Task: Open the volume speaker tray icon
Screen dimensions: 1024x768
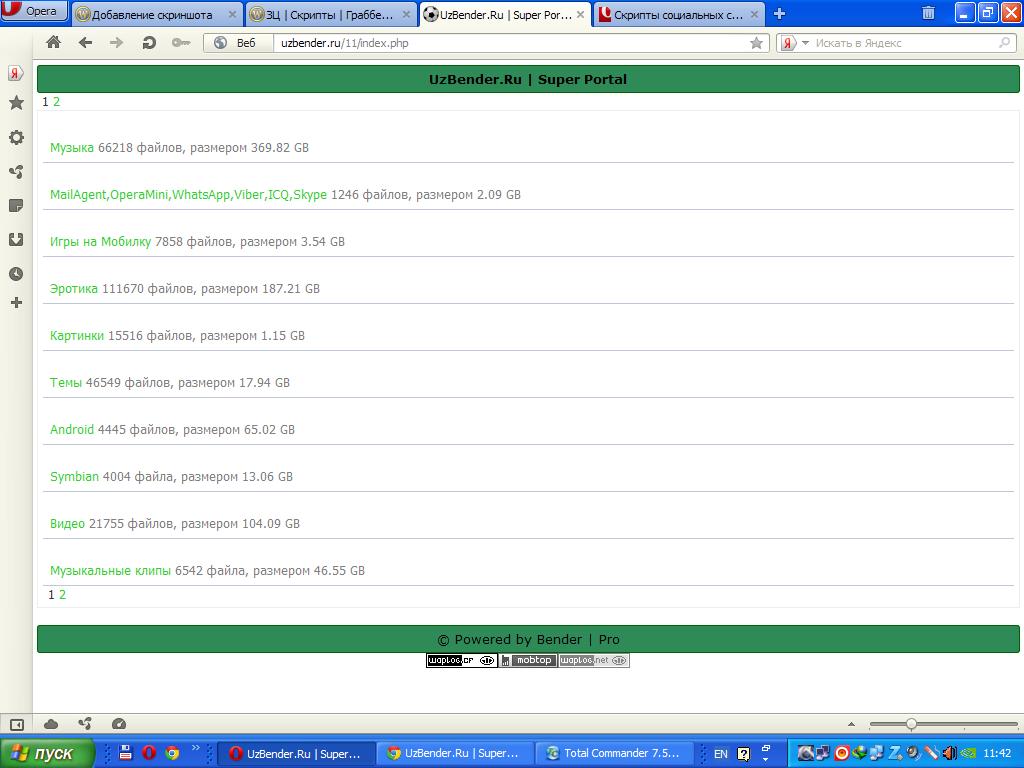Action: coord(949,753)
